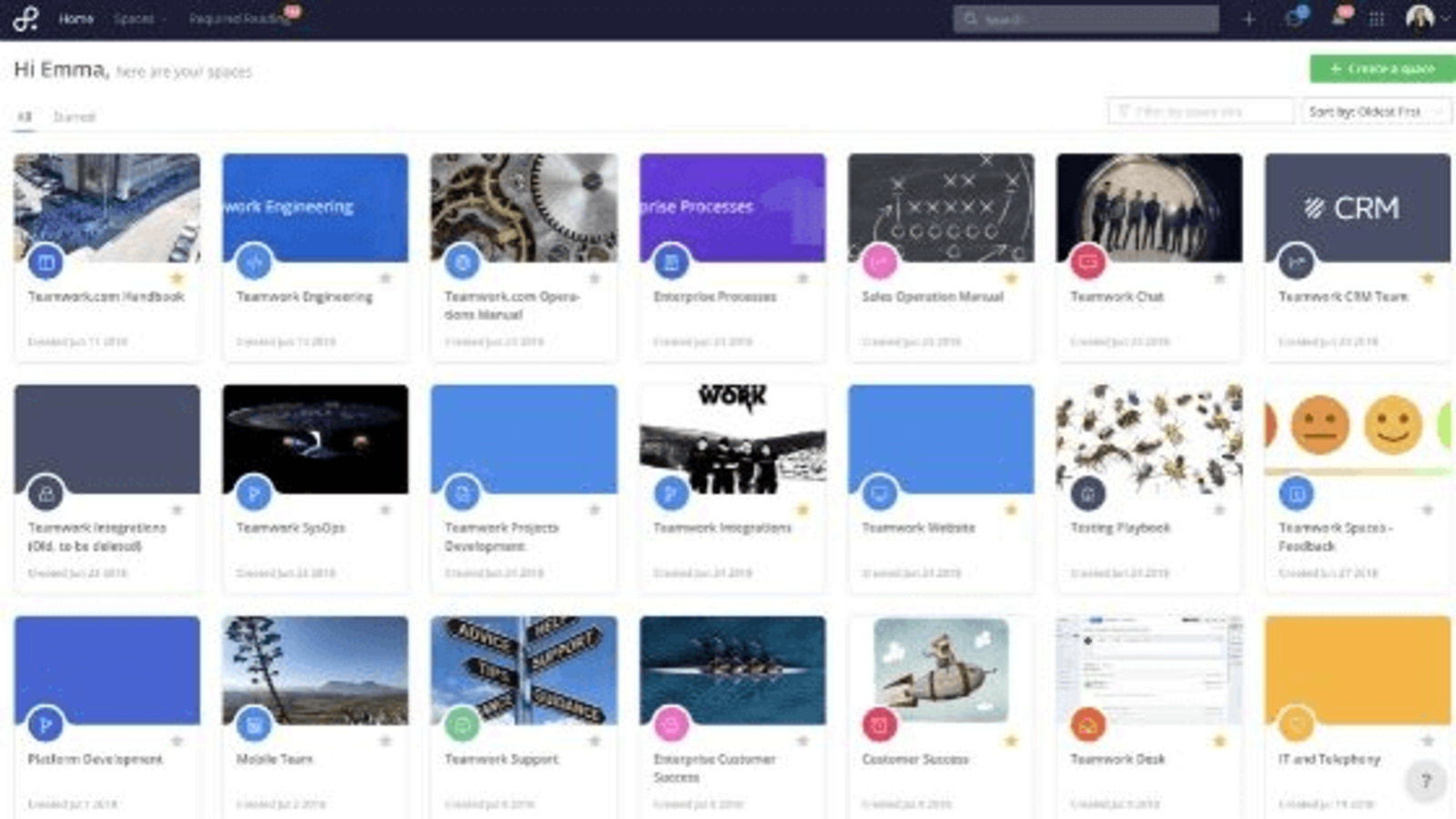Switch to the Starred tab
Viewport: 1456px width, 819px height.
(76, 116)
